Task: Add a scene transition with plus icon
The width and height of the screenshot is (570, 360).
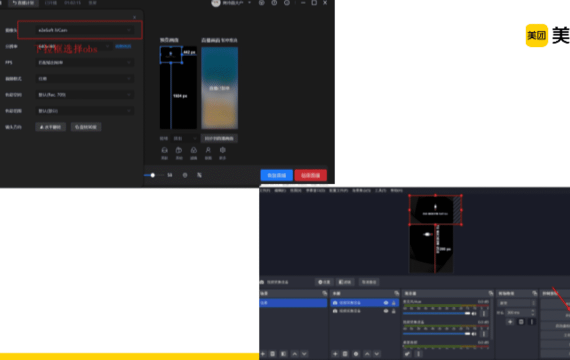Action: [510, 322]
